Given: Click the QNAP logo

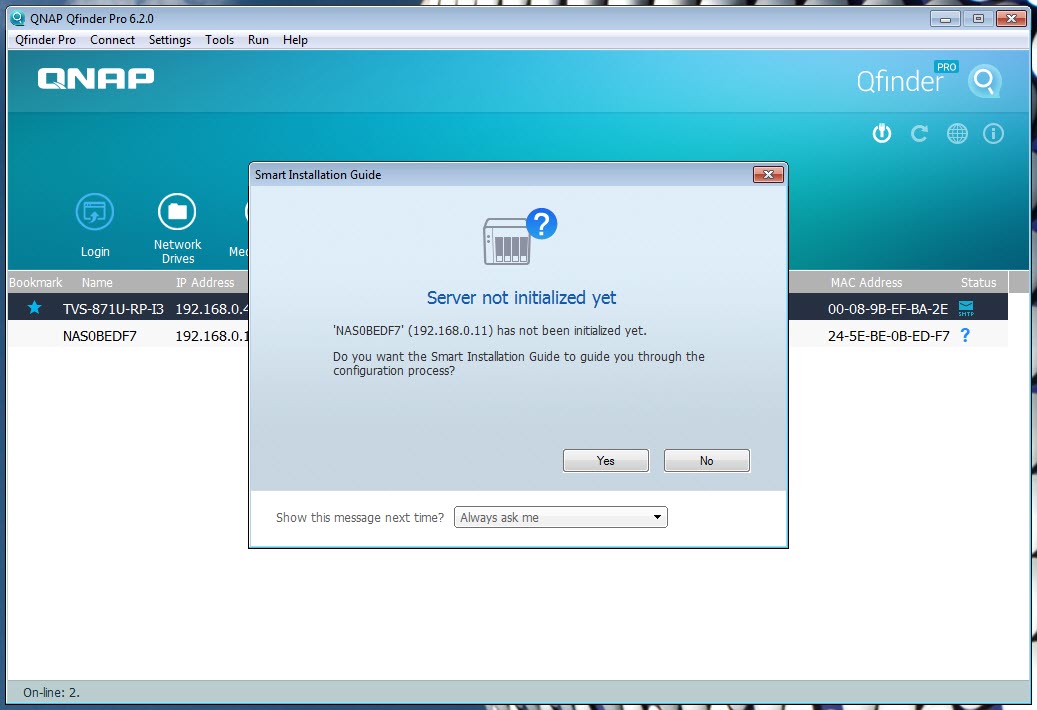Looking at the screenshot, I should pos(96,78).
